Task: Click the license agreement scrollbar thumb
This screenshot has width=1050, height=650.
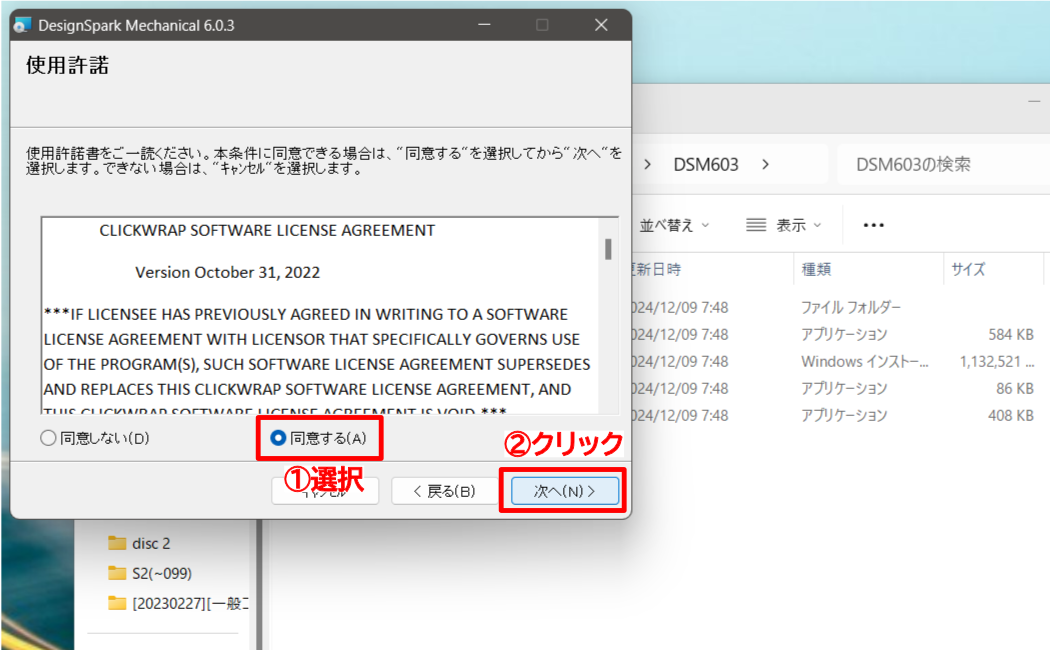Action: pyautogui.click(x=608, y=249)
